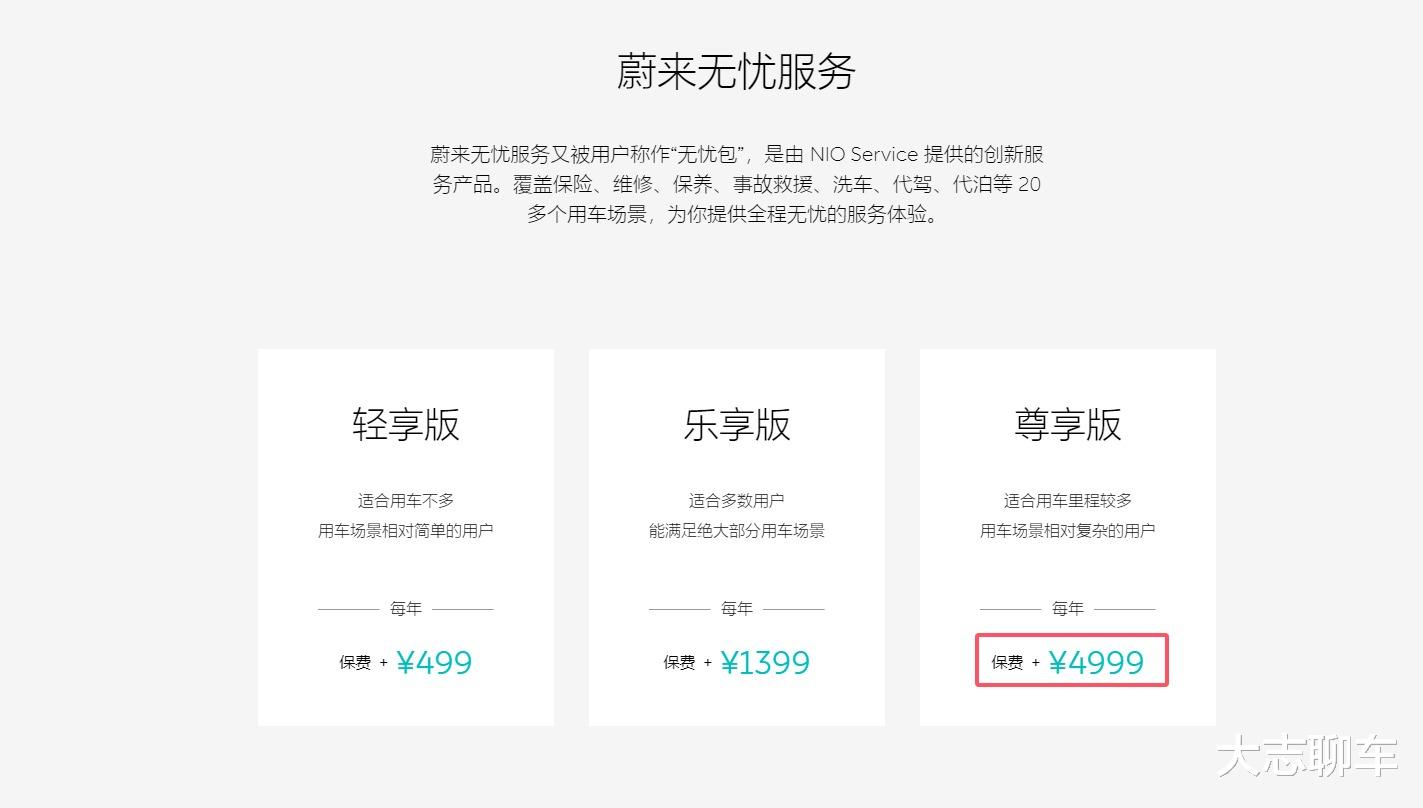This screenshot has width=1423, height=808.
Task: Click 每年 label in the 乐享版 card
Action: tap(736, 608)
